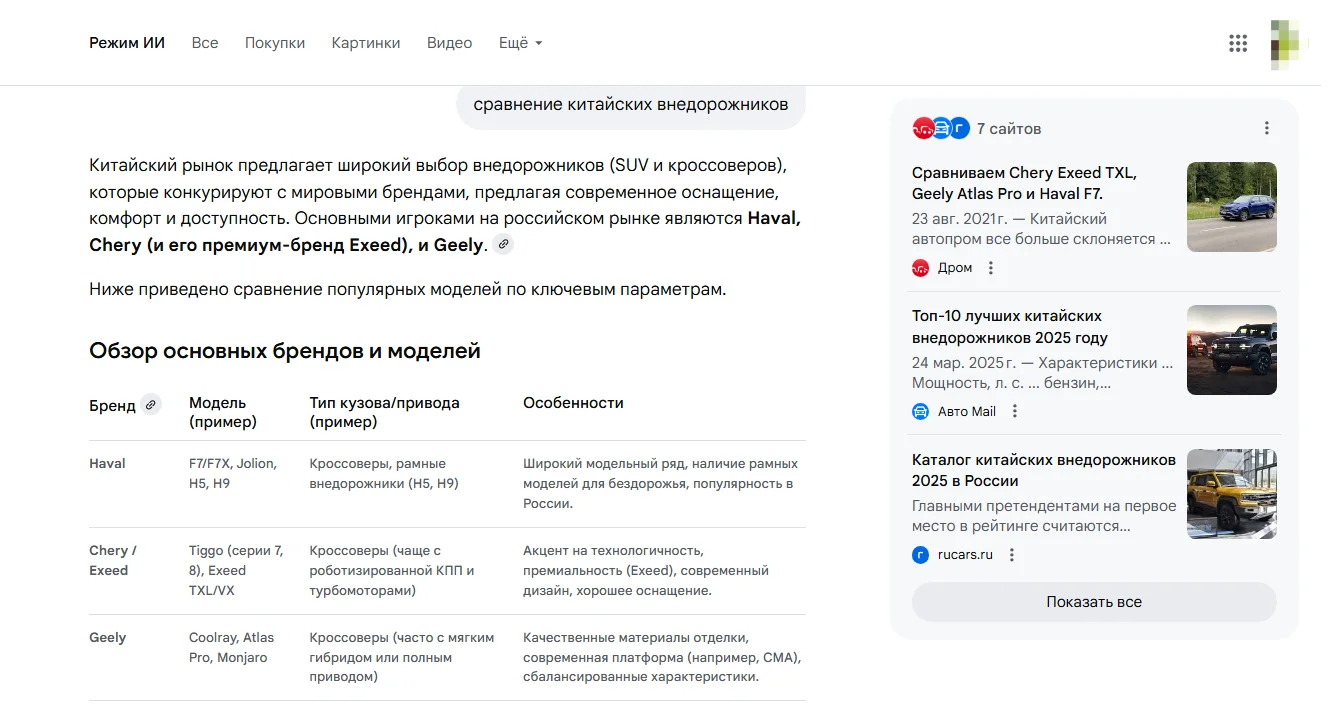
Task: Click the Авто Mail favicon
Action: (x=921, y=411)
